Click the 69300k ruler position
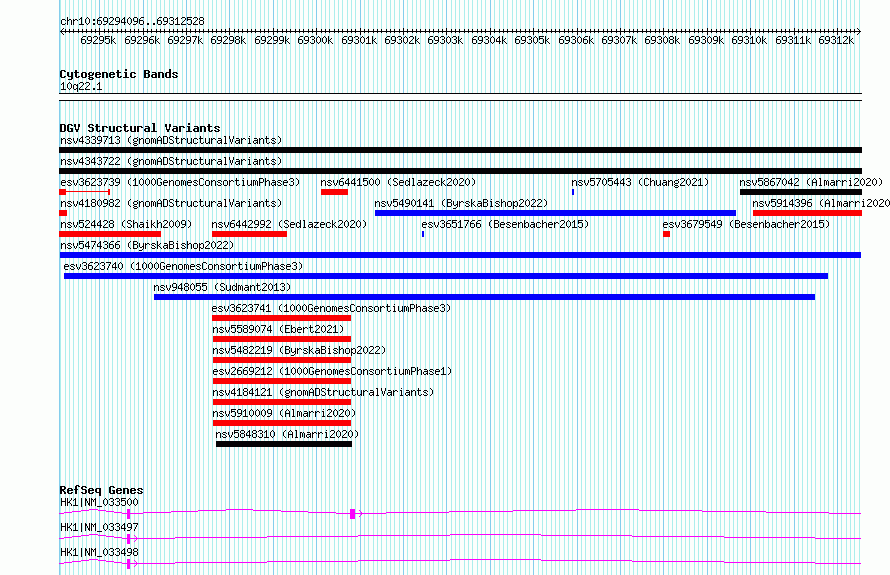The height and width of the screenshot is (575, 890). coord(315,40)
